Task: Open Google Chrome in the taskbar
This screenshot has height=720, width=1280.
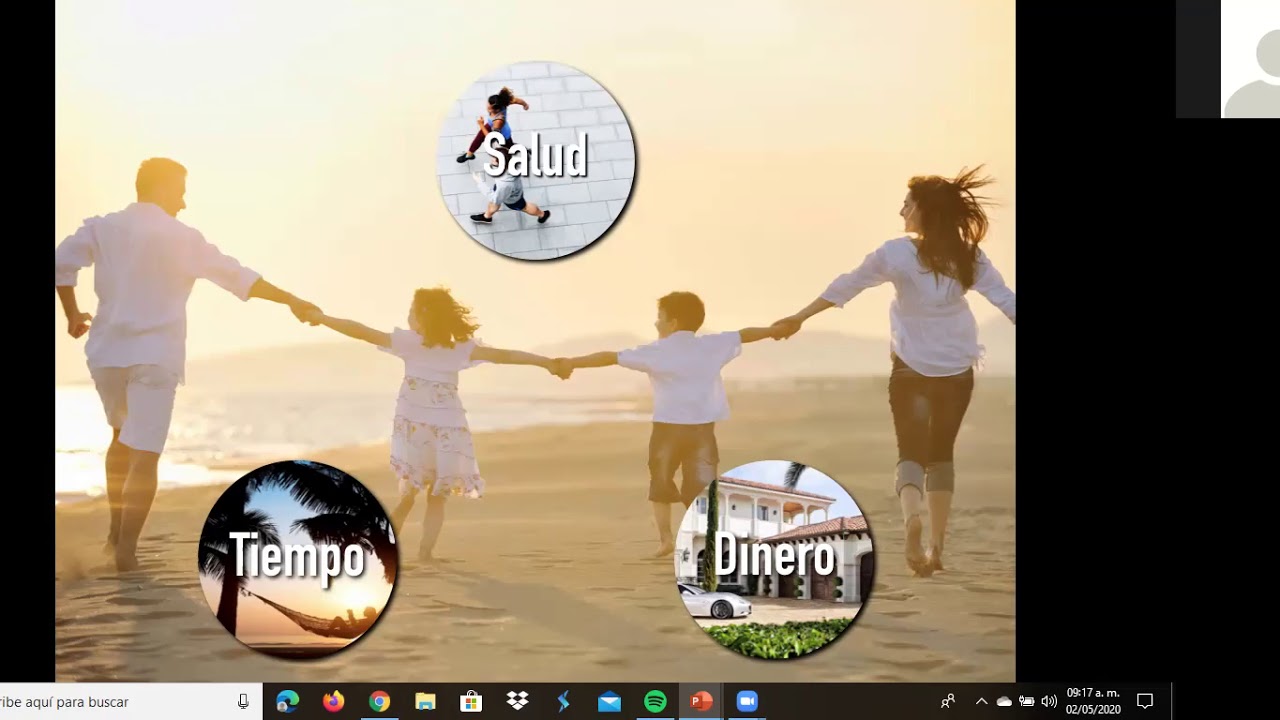Action: (379, 702)
